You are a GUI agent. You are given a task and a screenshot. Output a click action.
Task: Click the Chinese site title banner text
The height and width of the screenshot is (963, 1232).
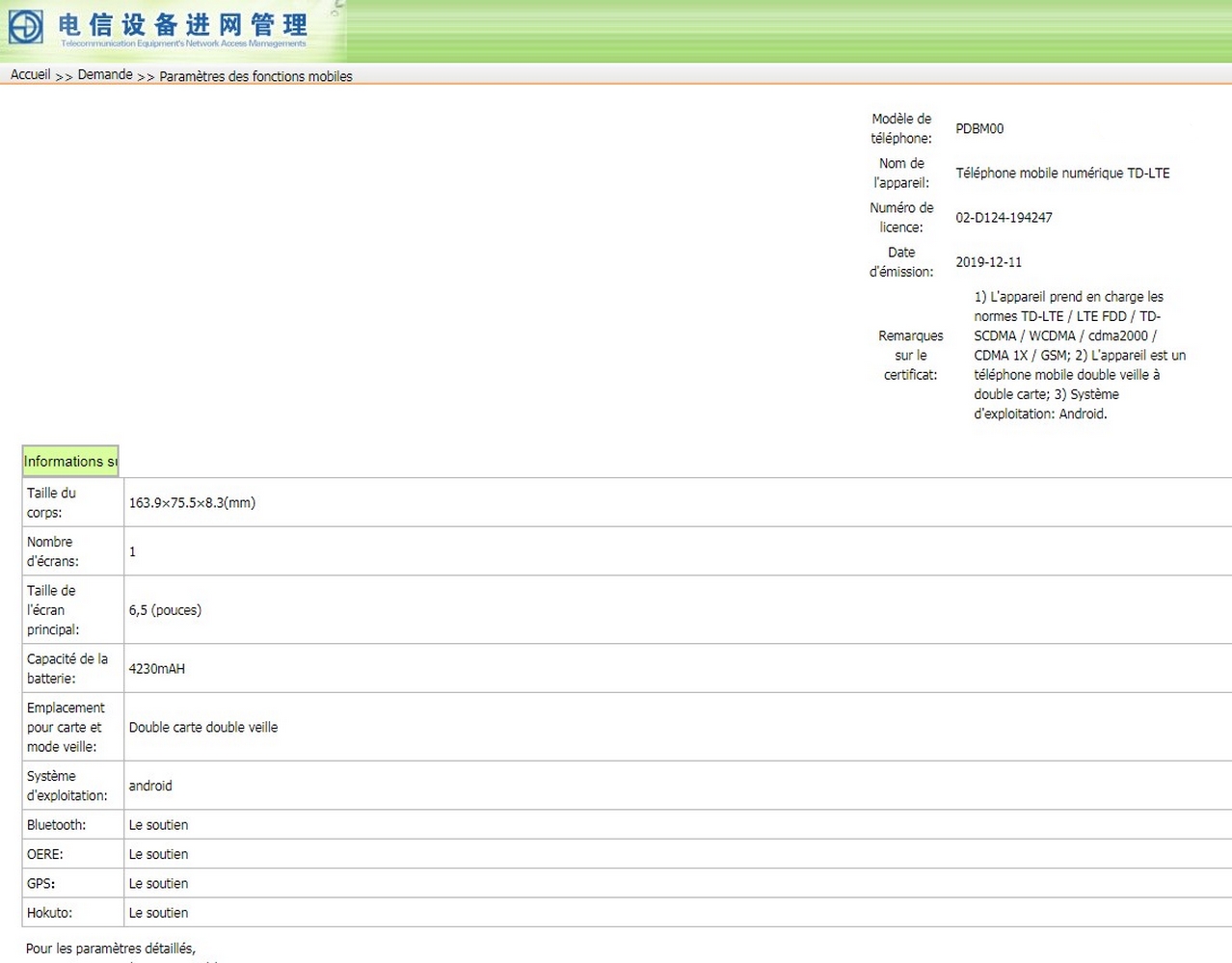(x=183, y=25)
